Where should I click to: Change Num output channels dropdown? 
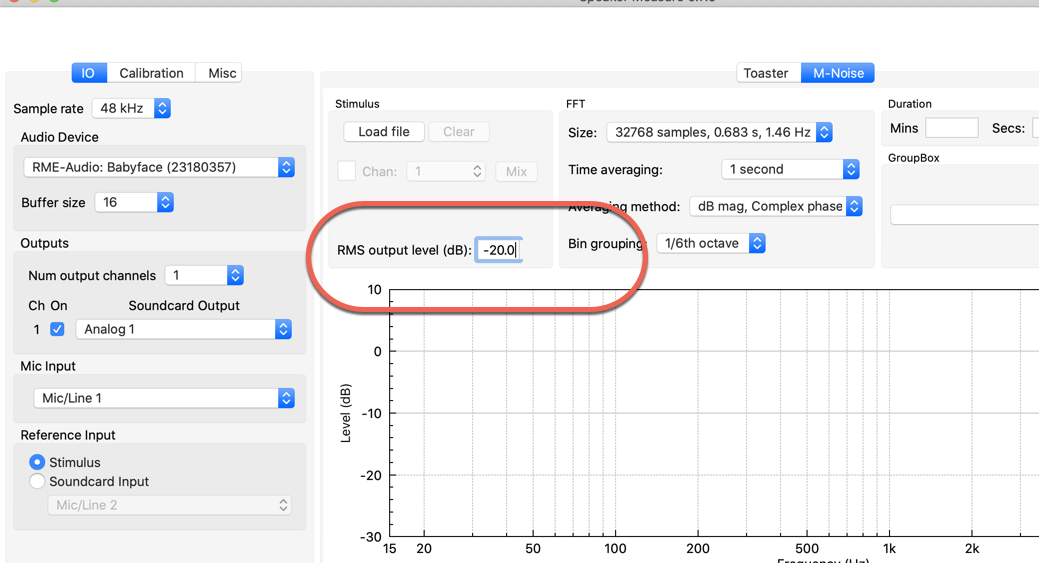204,275
